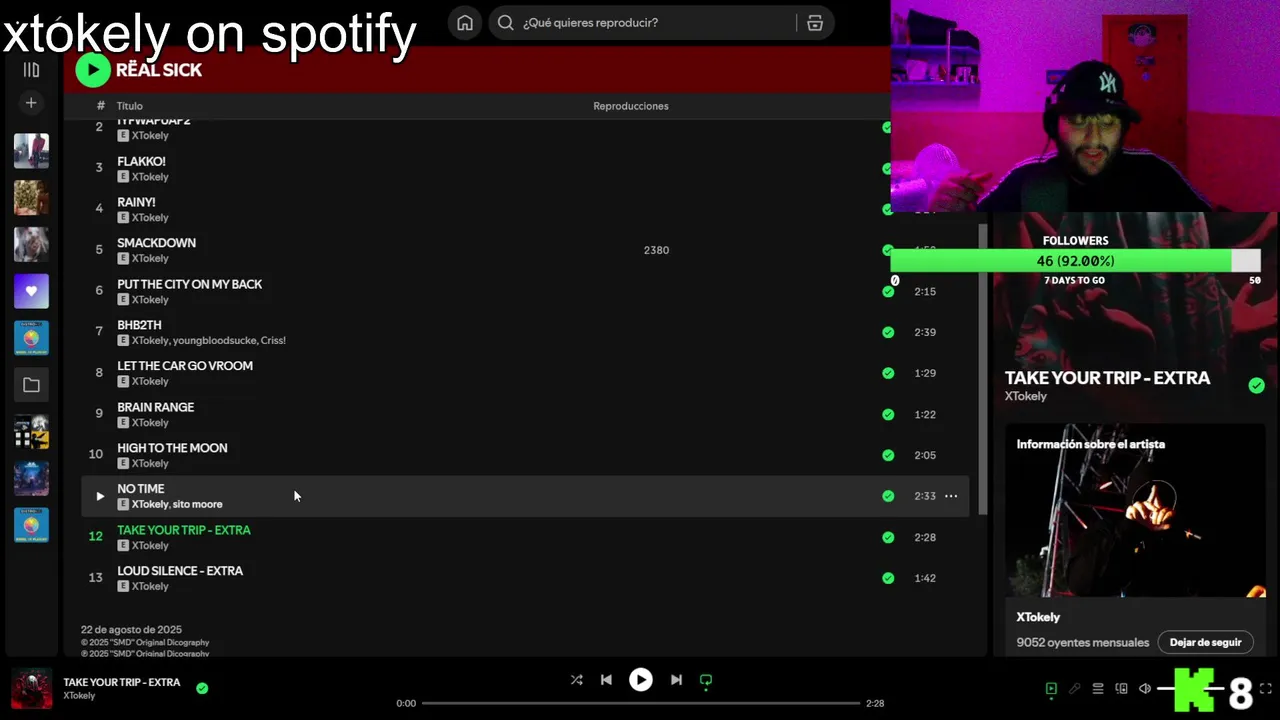The width and height of the screenshot is (1280, 720).
Task: Seek along the track progress bar
Action: click(x=641, y=703)
